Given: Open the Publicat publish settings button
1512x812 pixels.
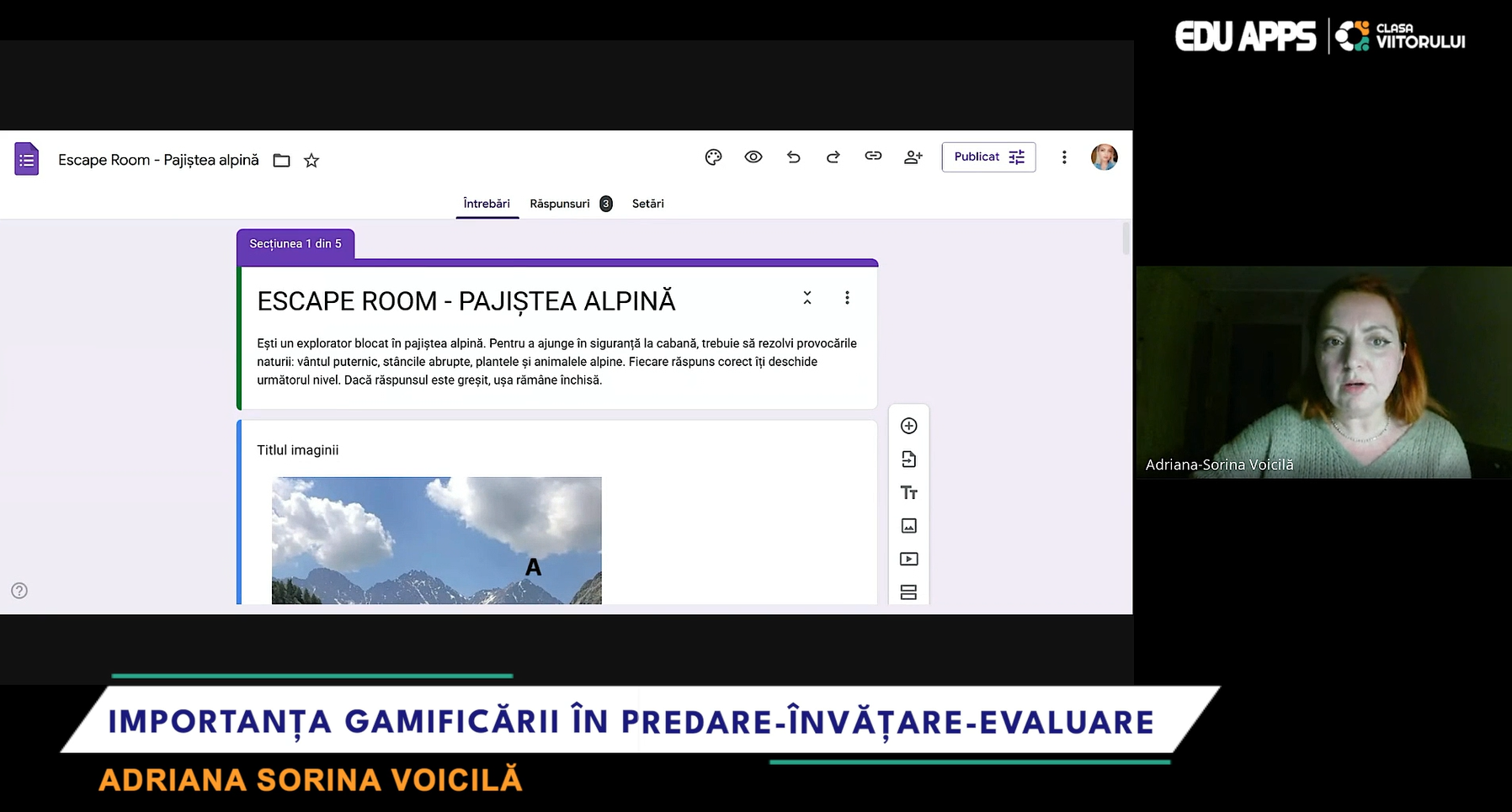Looking at the screenshot, I should click(988, 157).
